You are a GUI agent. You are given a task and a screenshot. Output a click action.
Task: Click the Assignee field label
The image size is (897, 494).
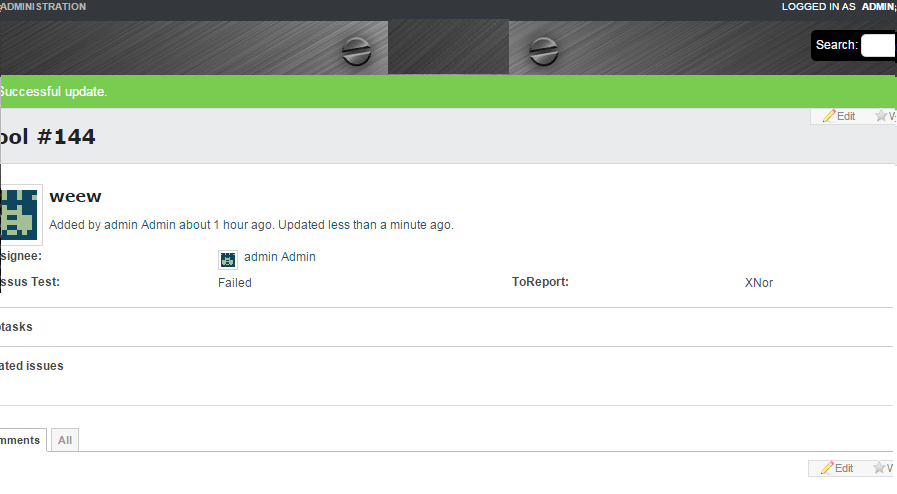(x=21, y=256)
